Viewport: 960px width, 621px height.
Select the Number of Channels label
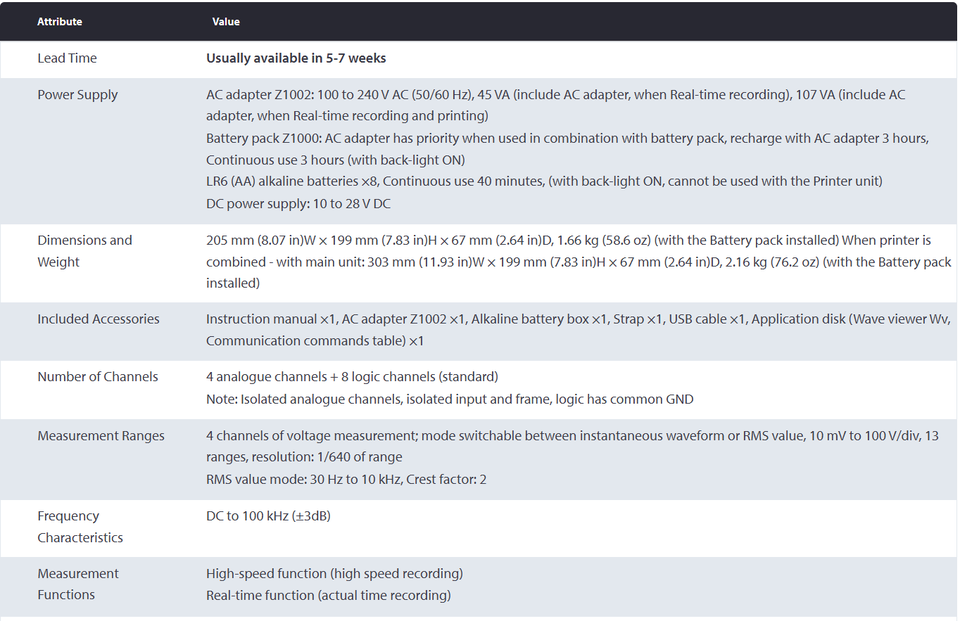click(x=97, y=377)
